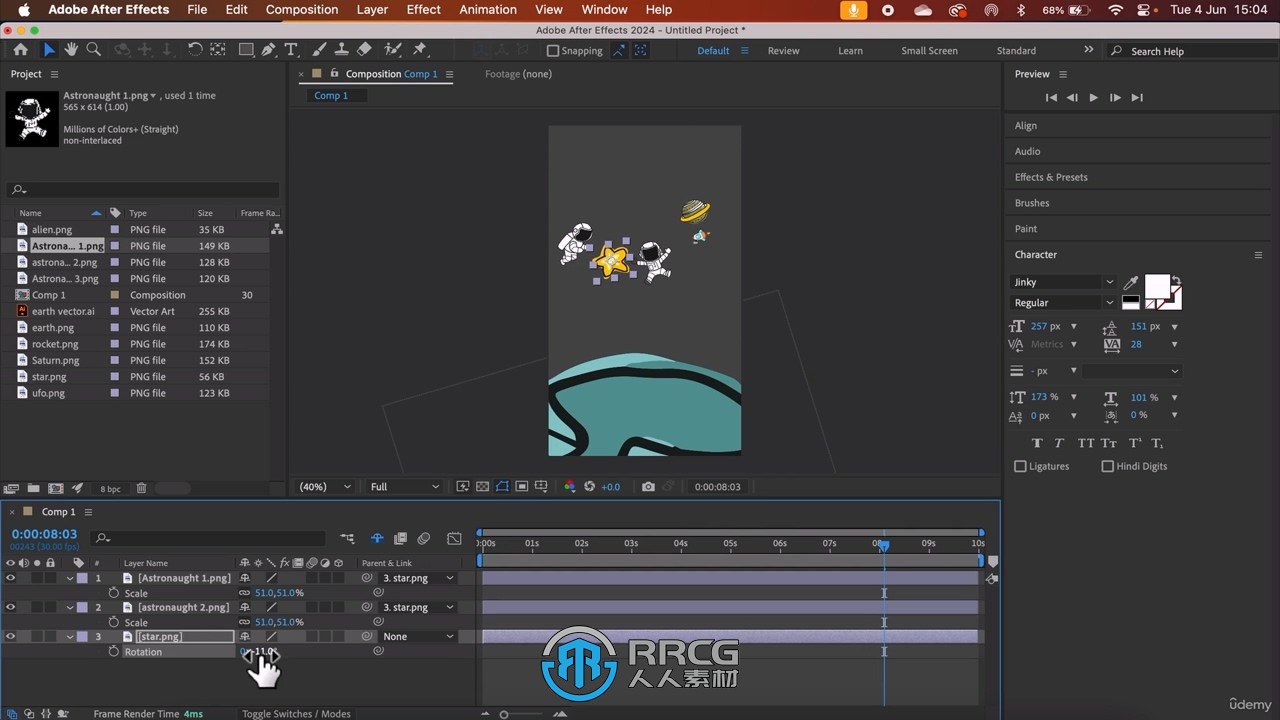Collapse the astronaught 2.png layer properties
The height and width of the screenshot is (720, 1280).
[70, 607]
